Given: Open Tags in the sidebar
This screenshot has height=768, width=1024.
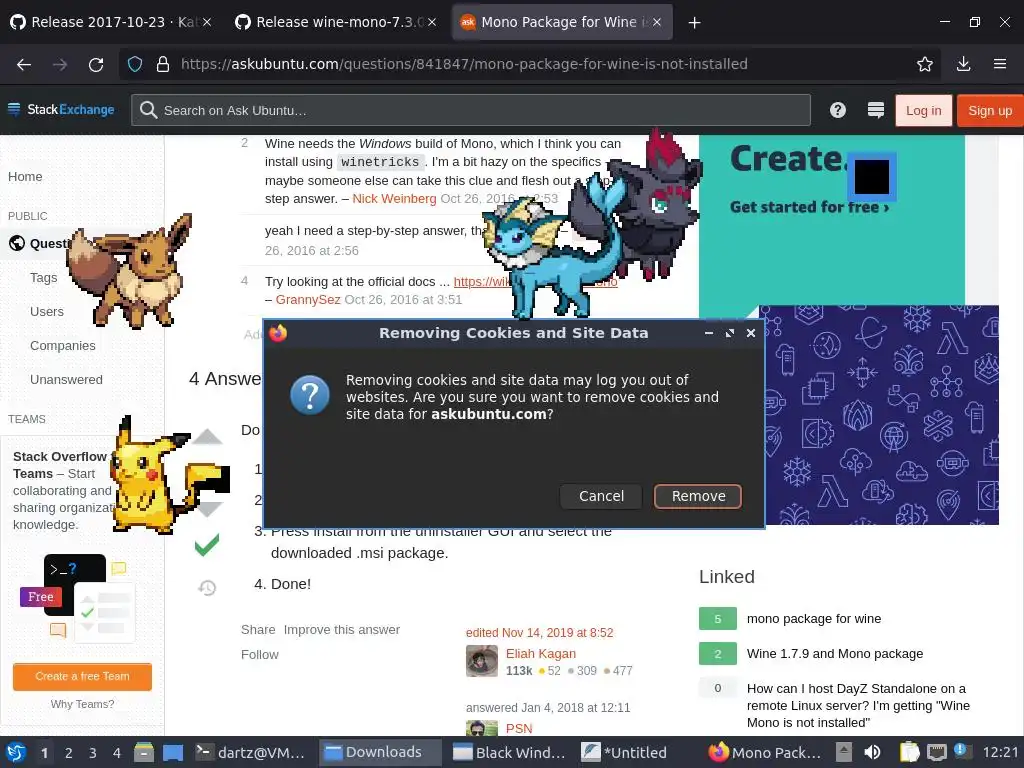Looking at the screenshot, I should tap(44, 278).
